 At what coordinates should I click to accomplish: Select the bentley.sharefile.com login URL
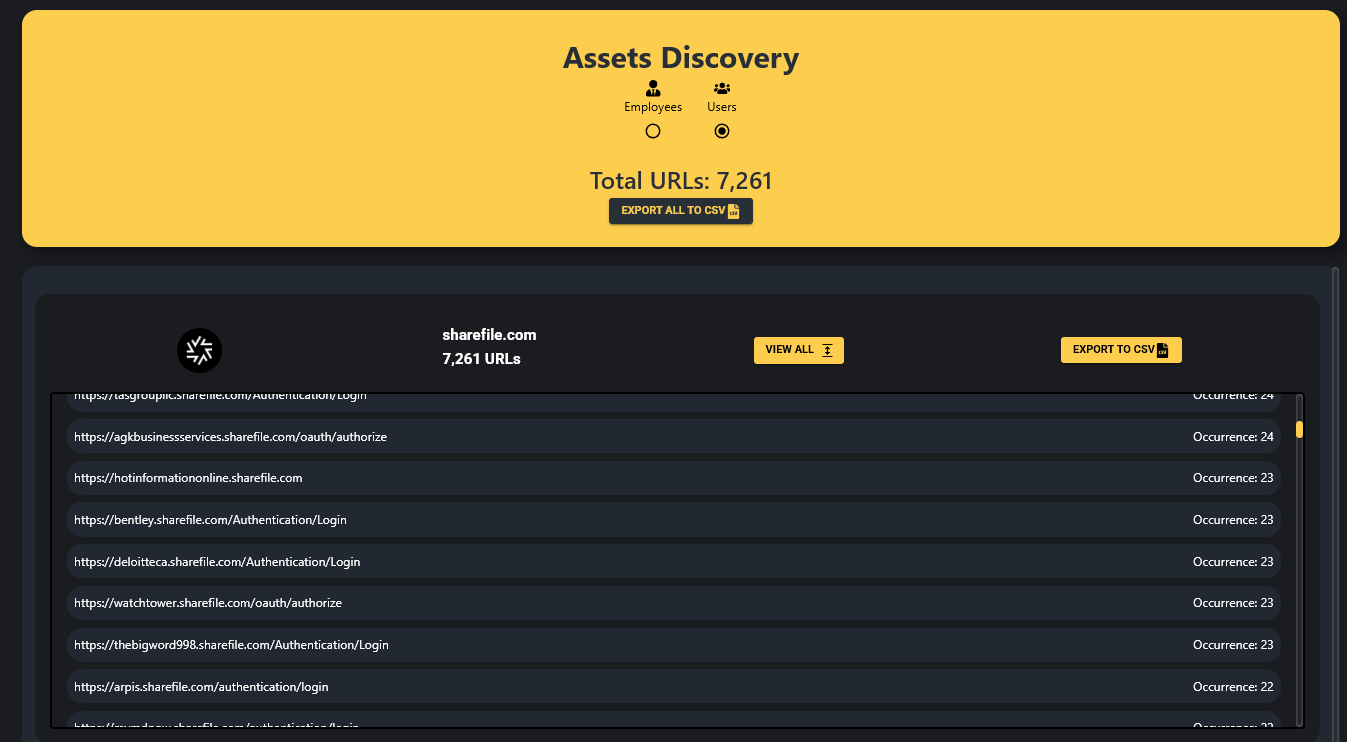[x=210, y=520]
